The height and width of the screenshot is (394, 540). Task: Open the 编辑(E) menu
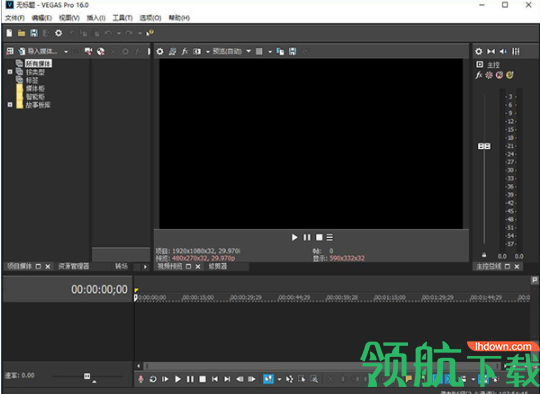[x=42, y=18]
